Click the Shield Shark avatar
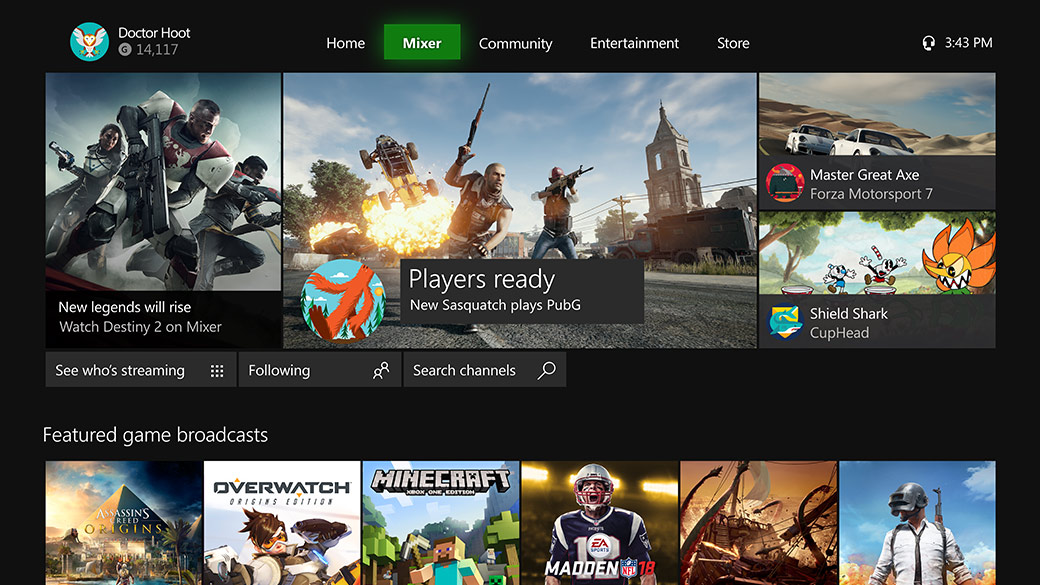1040x585 pixels. (785, 322)
